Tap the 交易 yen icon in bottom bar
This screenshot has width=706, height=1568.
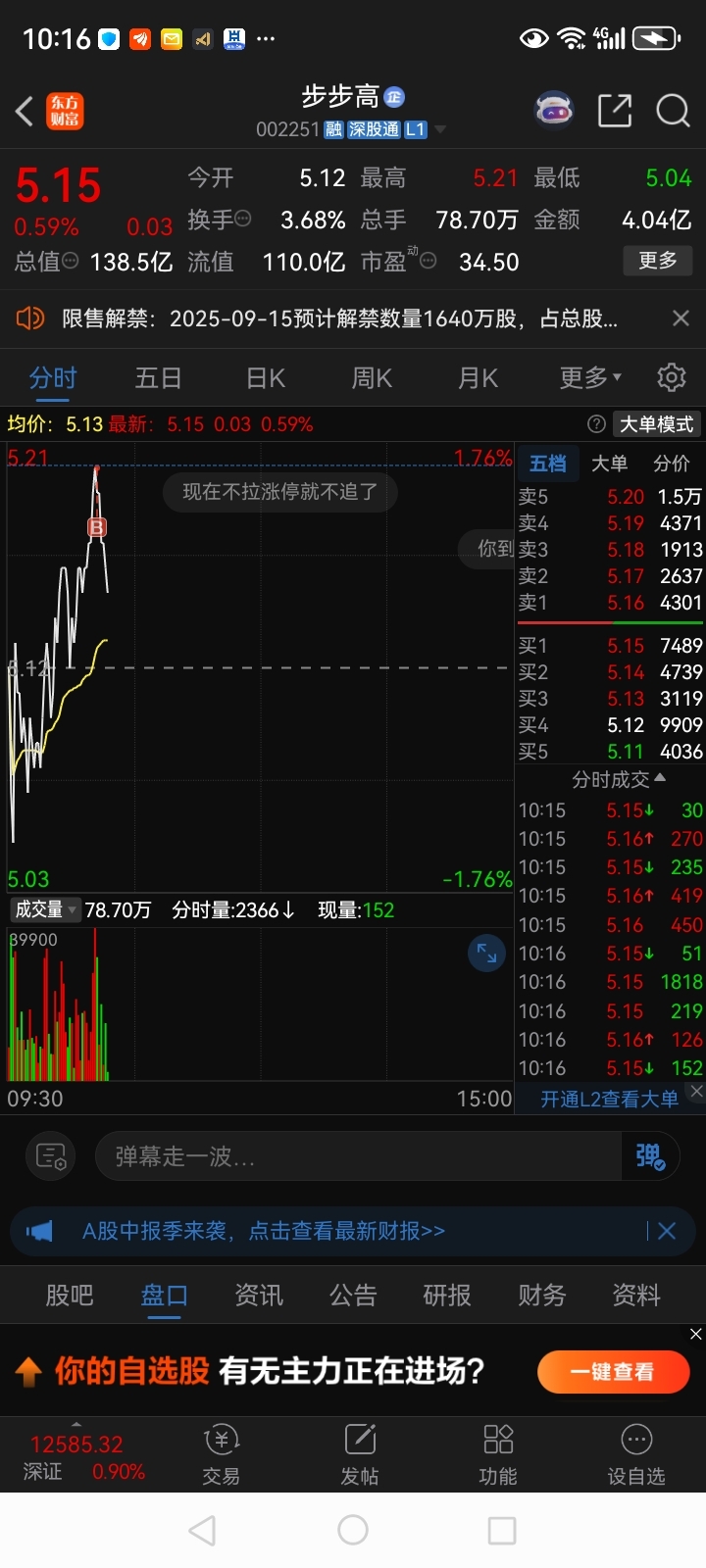tap(222, 1440)
